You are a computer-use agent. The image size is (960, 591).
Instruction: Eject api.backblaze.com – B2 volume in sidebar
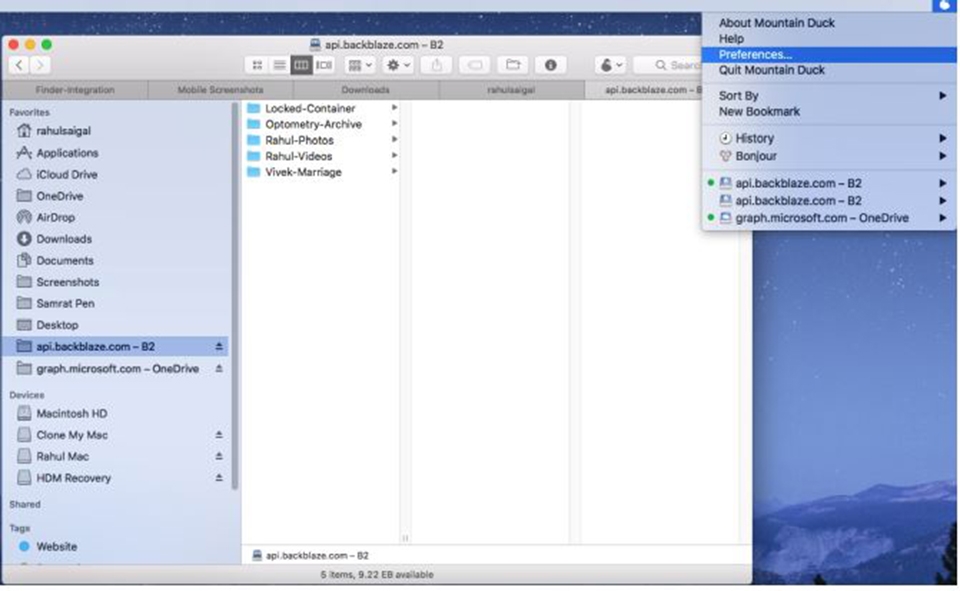point(219,347)
